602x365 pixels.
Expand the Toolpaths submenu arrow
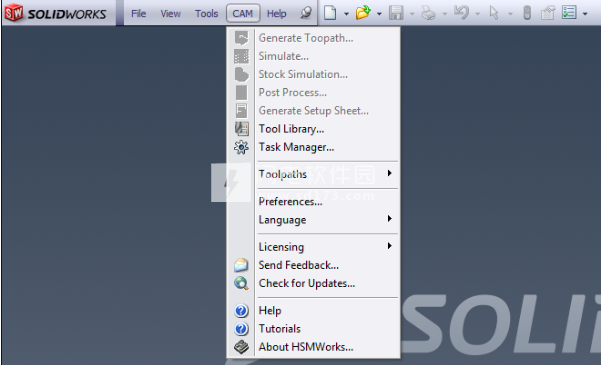click(x=390, y=173)
